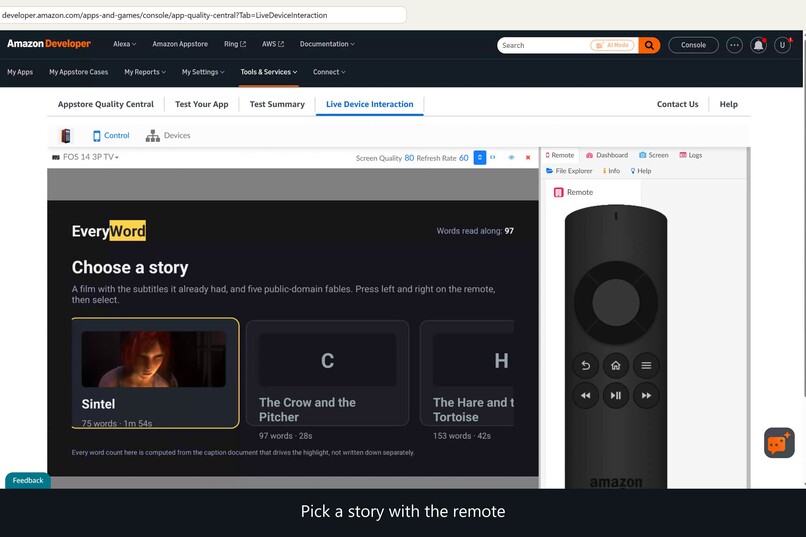806x537 pixels.
Task: Click the Refresh Rate value 60
Action: coord(464,158)
